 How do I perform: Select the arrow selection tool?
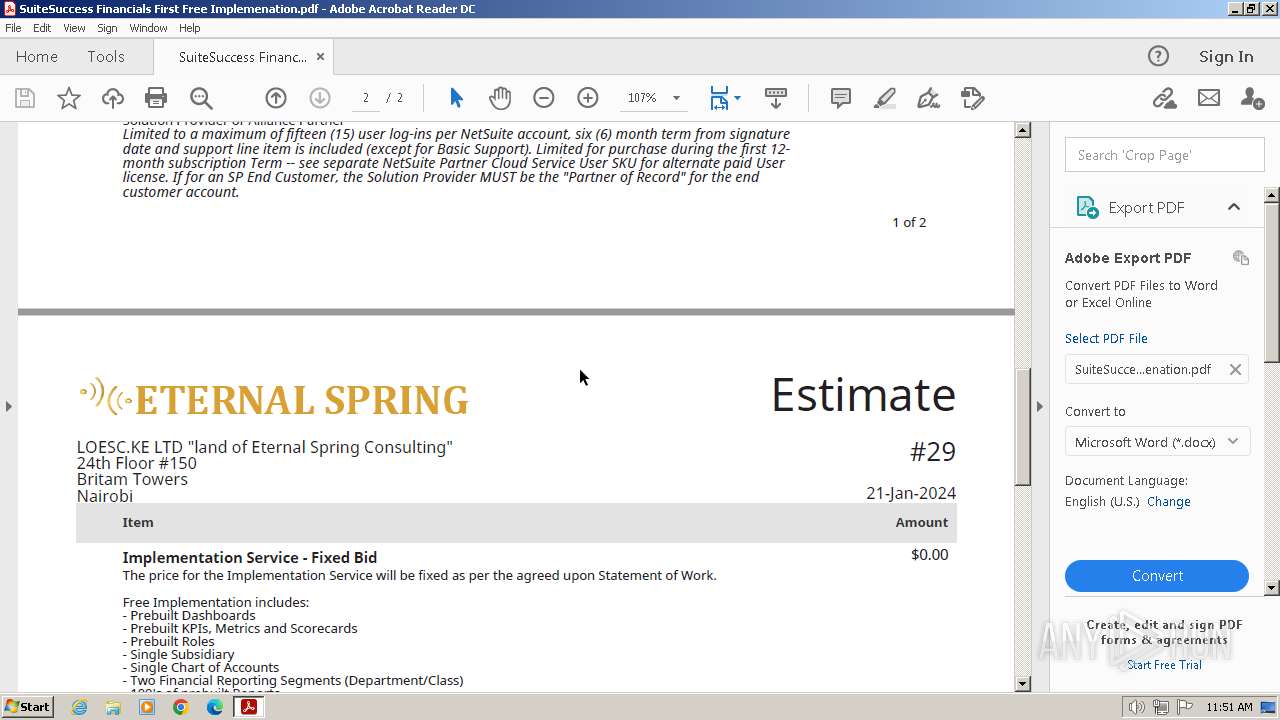pyautogui.click(x=456, y=98)
